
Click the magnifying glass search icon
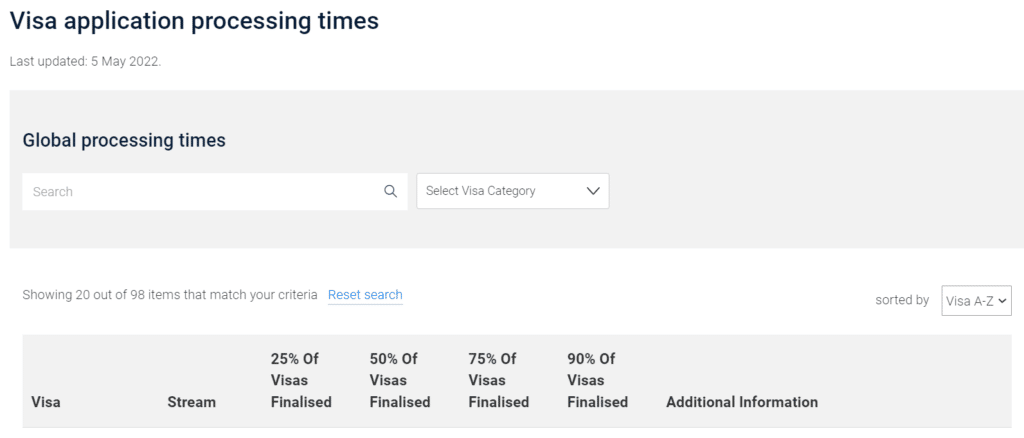(391, 191)
